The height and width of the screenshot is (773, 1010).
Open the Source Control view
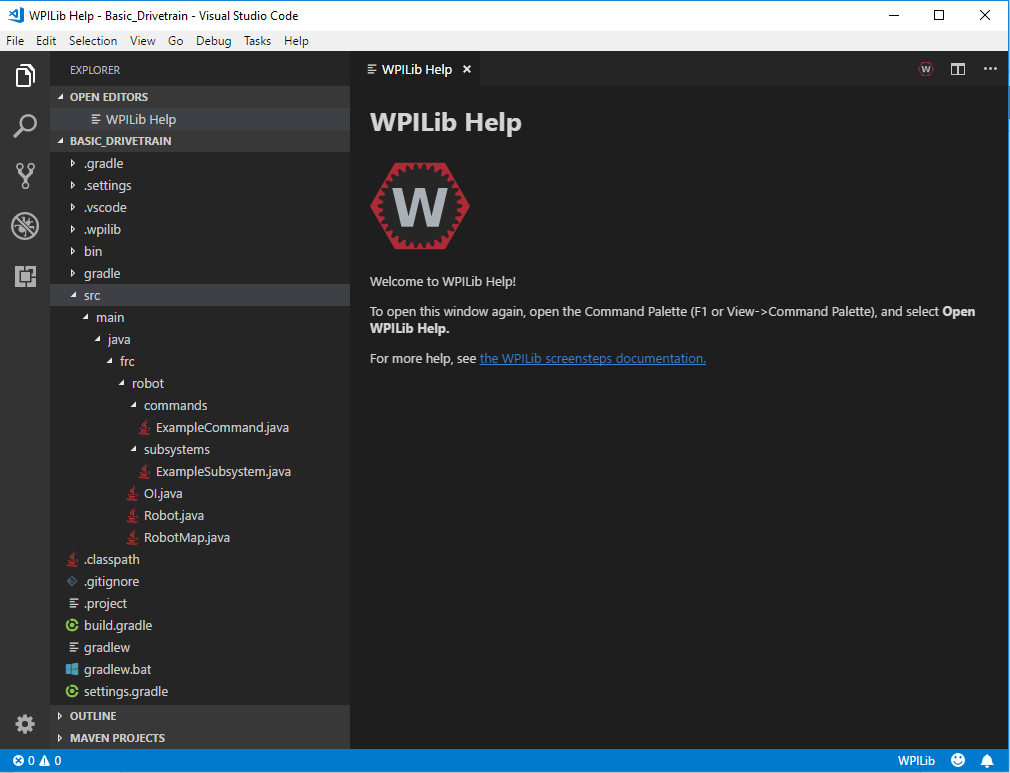click(25, 175)
